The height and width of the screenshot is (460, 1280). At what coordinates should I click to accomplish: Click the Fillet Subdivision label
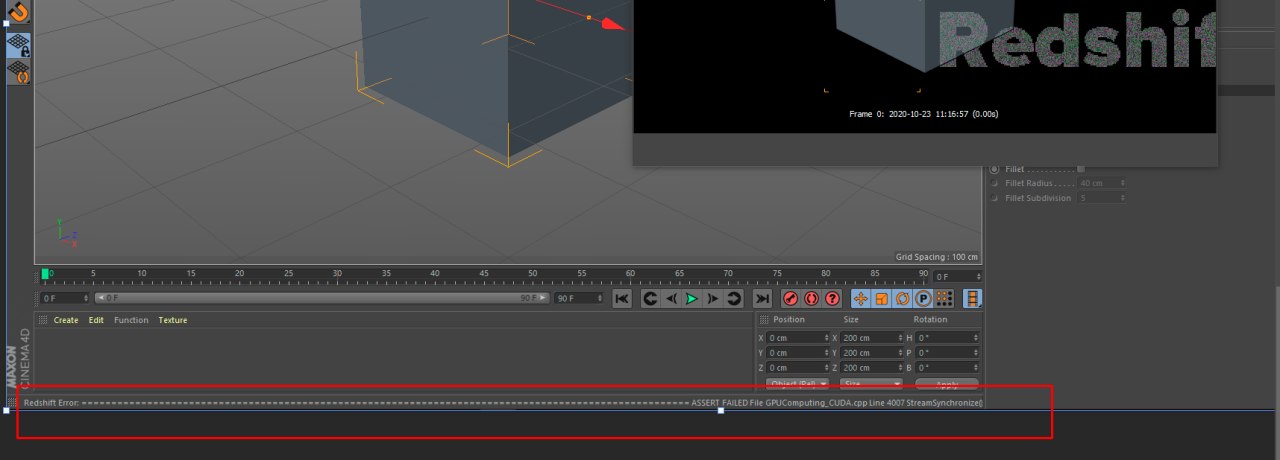pos(1037,198)
